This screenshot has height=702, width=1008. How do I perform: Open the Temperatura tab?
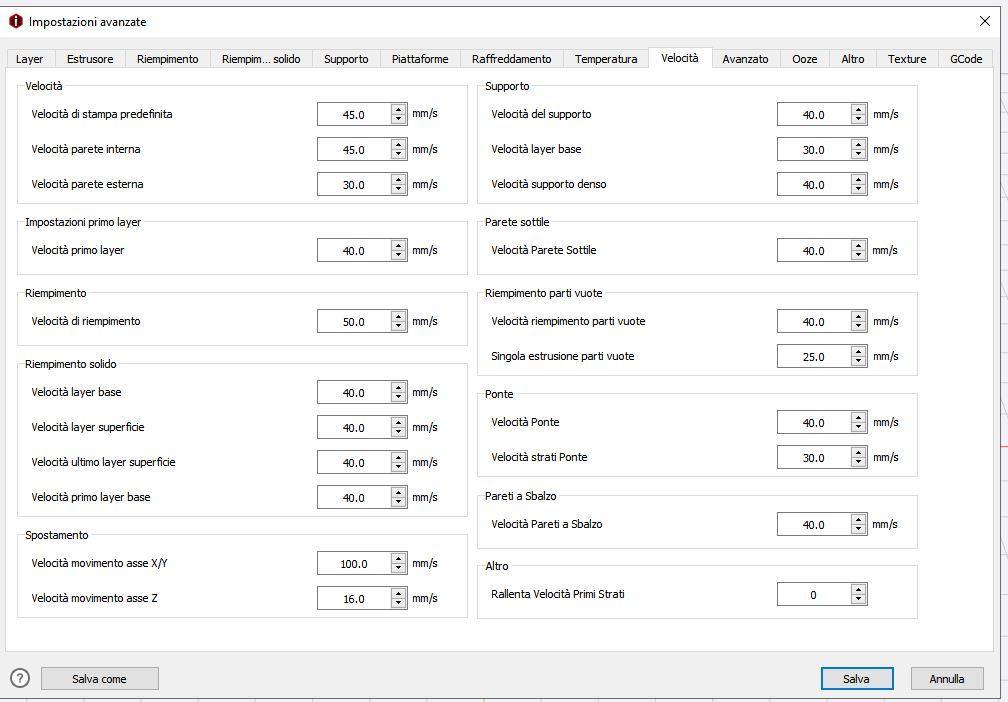click(x=606, y=59)
